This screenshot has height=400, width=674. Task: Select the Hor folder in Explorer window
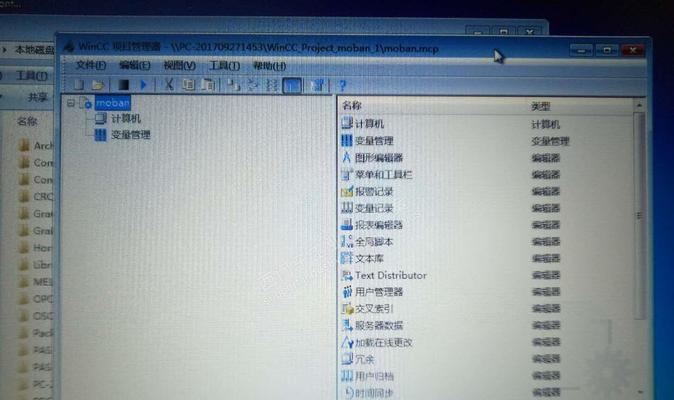point(36,247)
